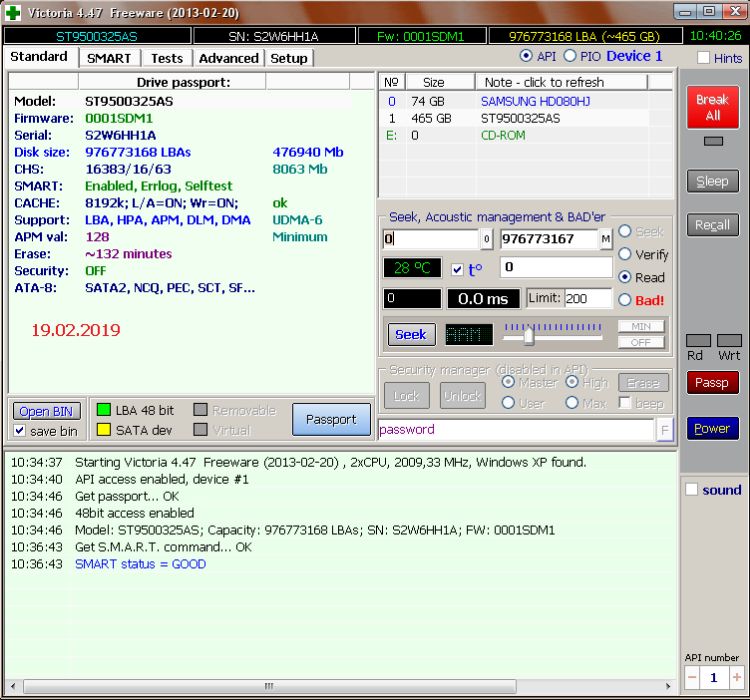Viewport: 750px width, 700px height.
Task: Click the end LBA field 976773167
Action: [550, 239]
